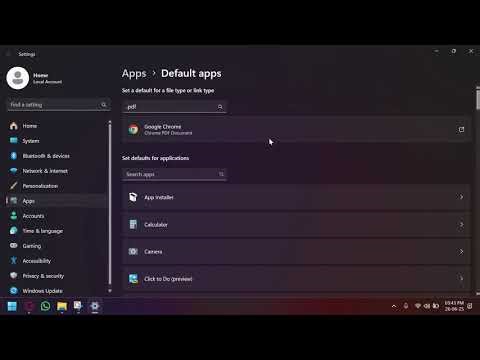The image size is (480, 360).
Task: Click the Wi-Fi icon in system tray
Action: click(x=418, y=306)
